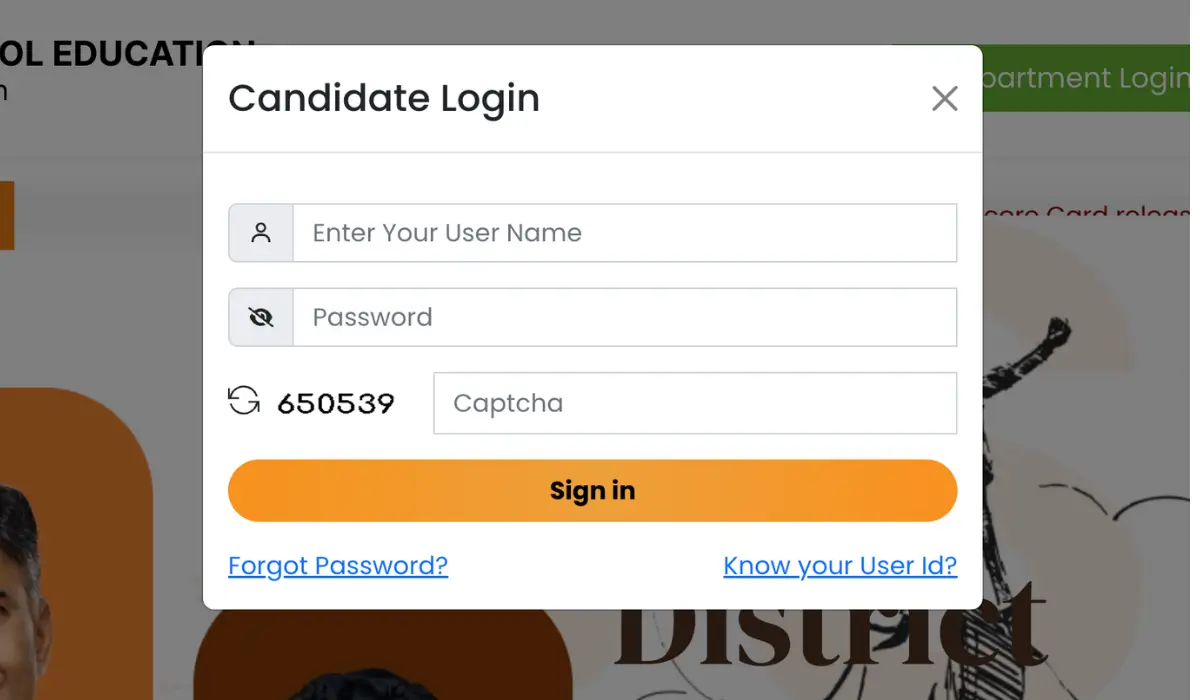Follow the Know your User Id? link
Viewport: 1200px width, 700px height.
pos(840,565)
